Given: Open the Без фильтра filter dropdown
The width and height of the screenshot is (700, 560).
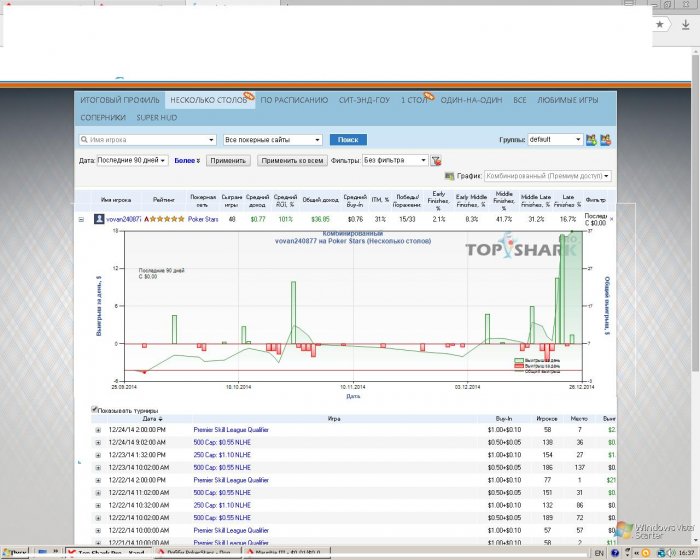Looking at the screenshot, I should [x=395, y=160].
